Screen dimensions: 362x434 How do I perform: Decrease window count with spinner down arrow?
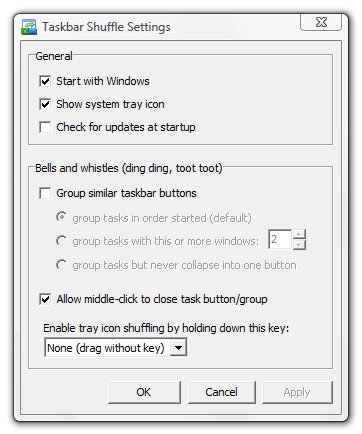299,245
